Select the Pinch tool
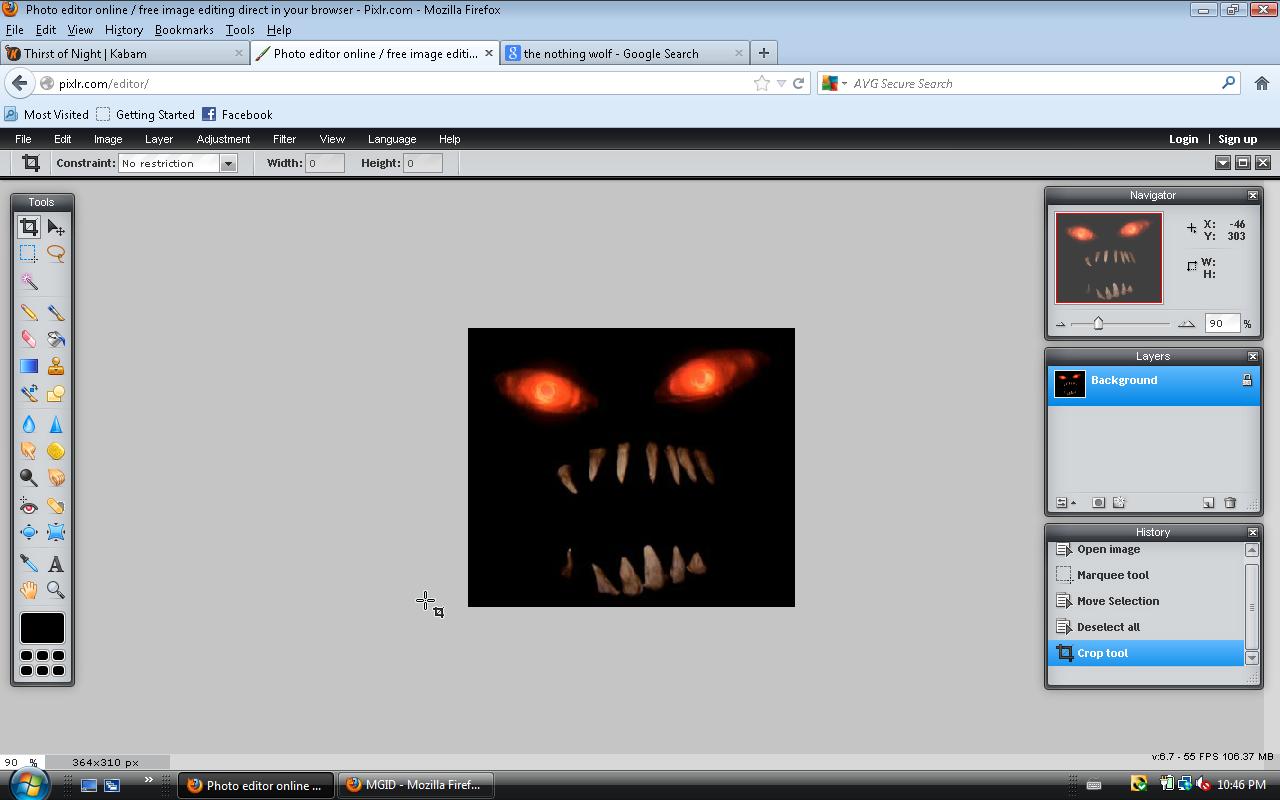Viewport: 1280px width, 800px height. click(56, 532)
